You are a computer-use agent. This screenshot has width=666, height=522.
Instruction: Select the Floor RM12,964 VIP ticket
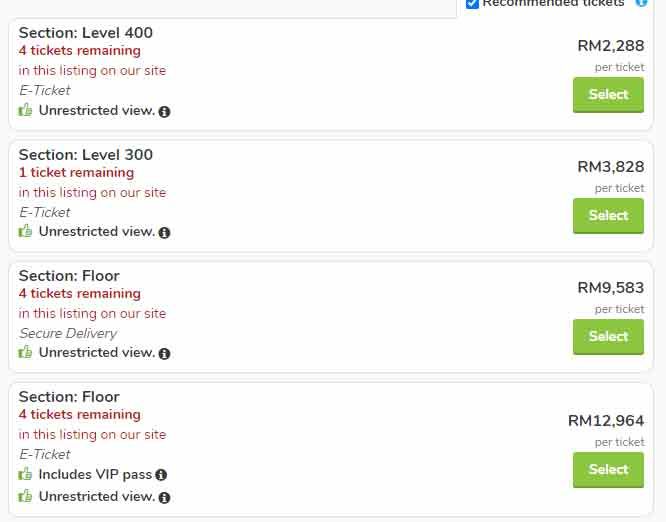[608, 470]
